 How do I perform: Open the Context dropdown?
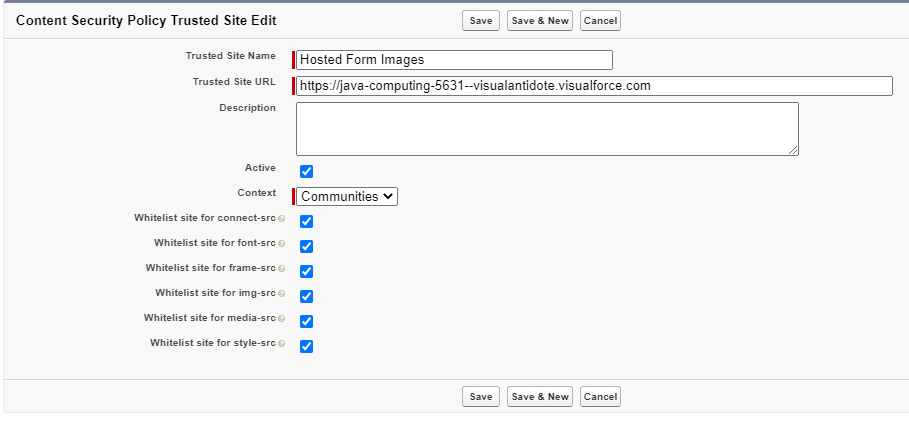pyautogui.click(x=347, y=197)
